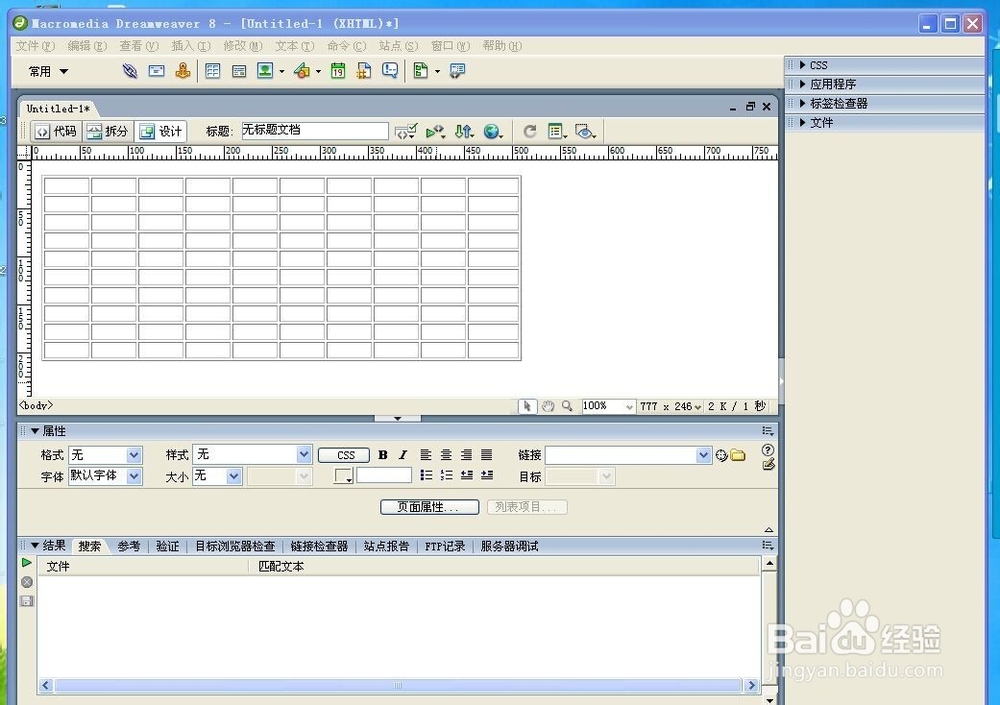
Task: Select the Zoom magnifier tool
Action: coord(567,406)
